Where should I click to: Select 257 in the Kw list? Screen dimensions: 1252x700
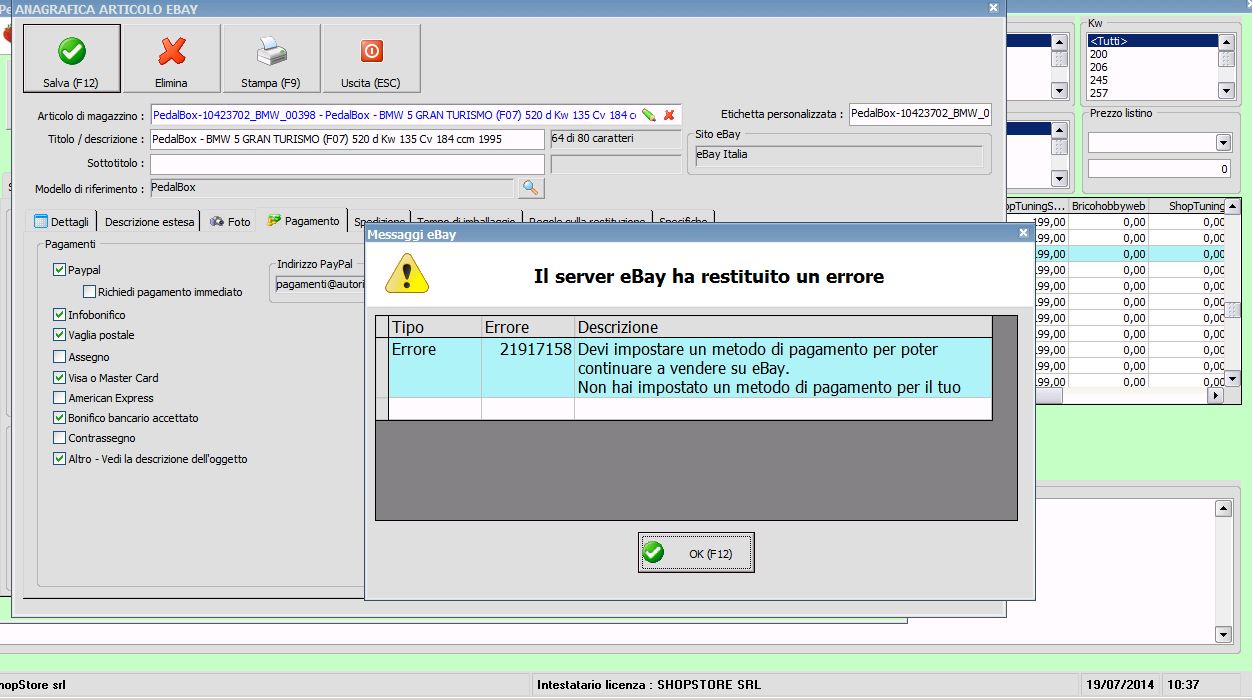click(x=1152, y=93)
